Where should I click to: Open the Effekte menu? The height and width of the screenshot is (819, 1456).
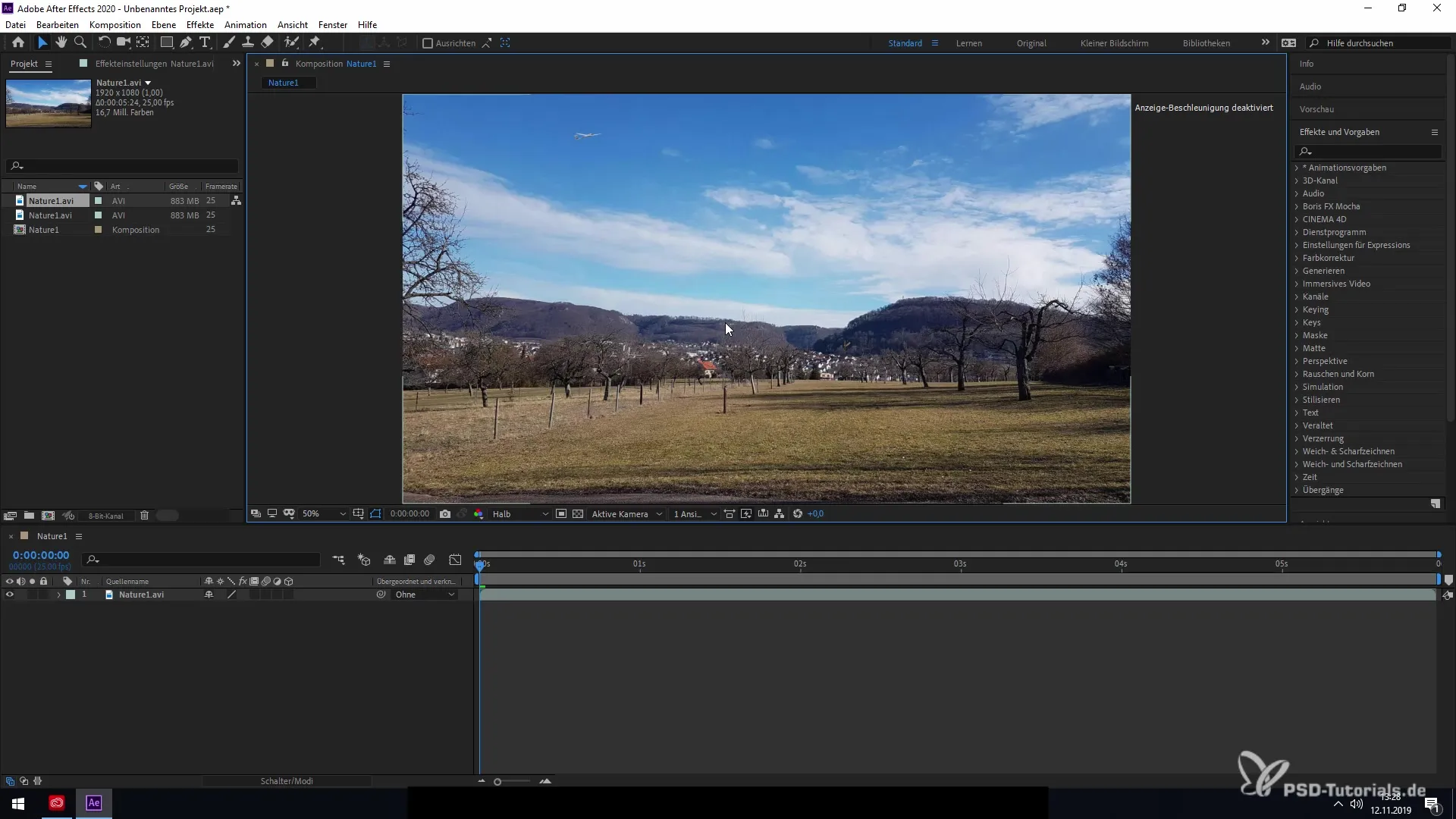pos(200,24)
